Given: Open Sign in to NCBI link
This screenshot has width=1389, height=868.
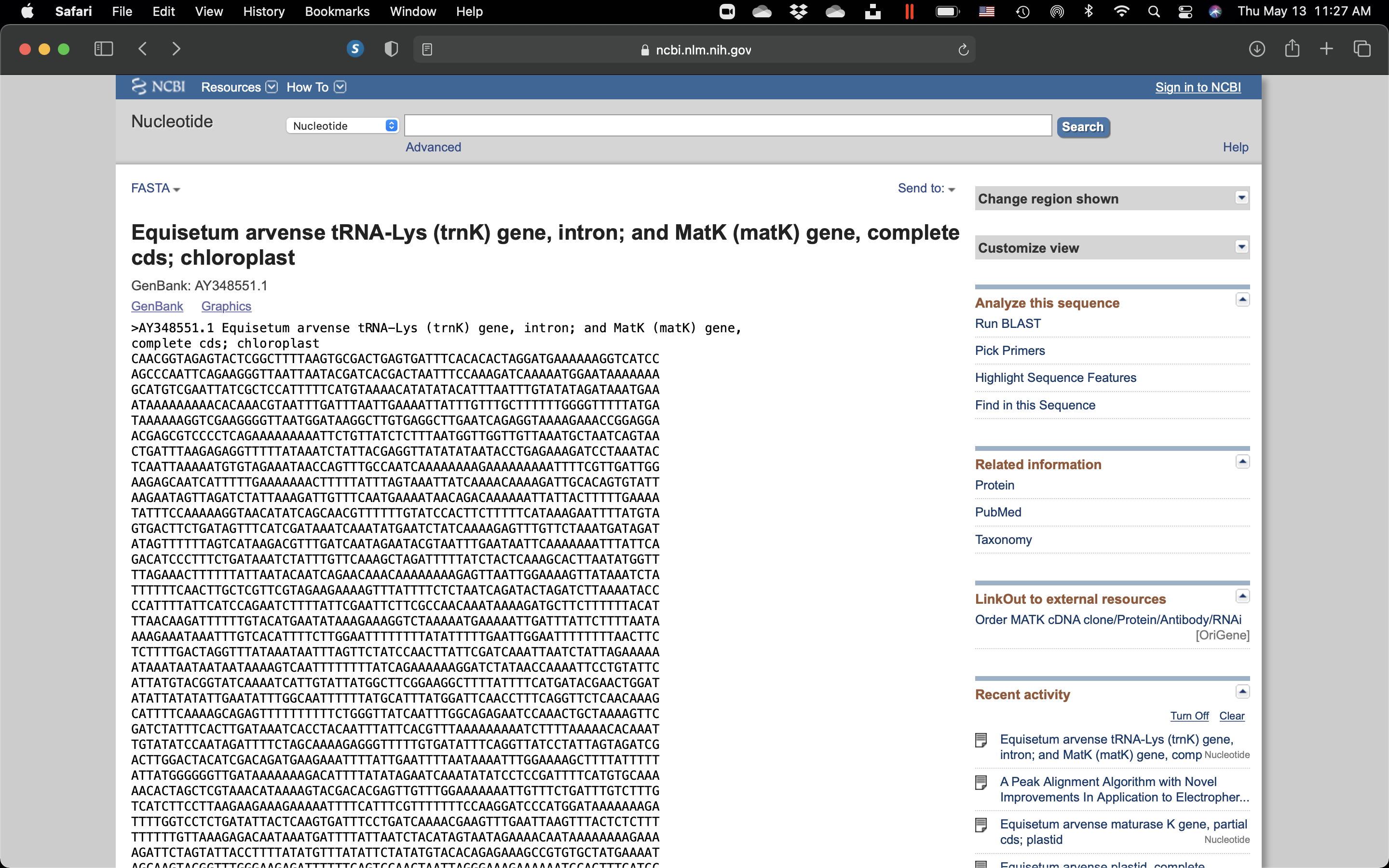Looking at the screenshot, I should pos(1198,87).
